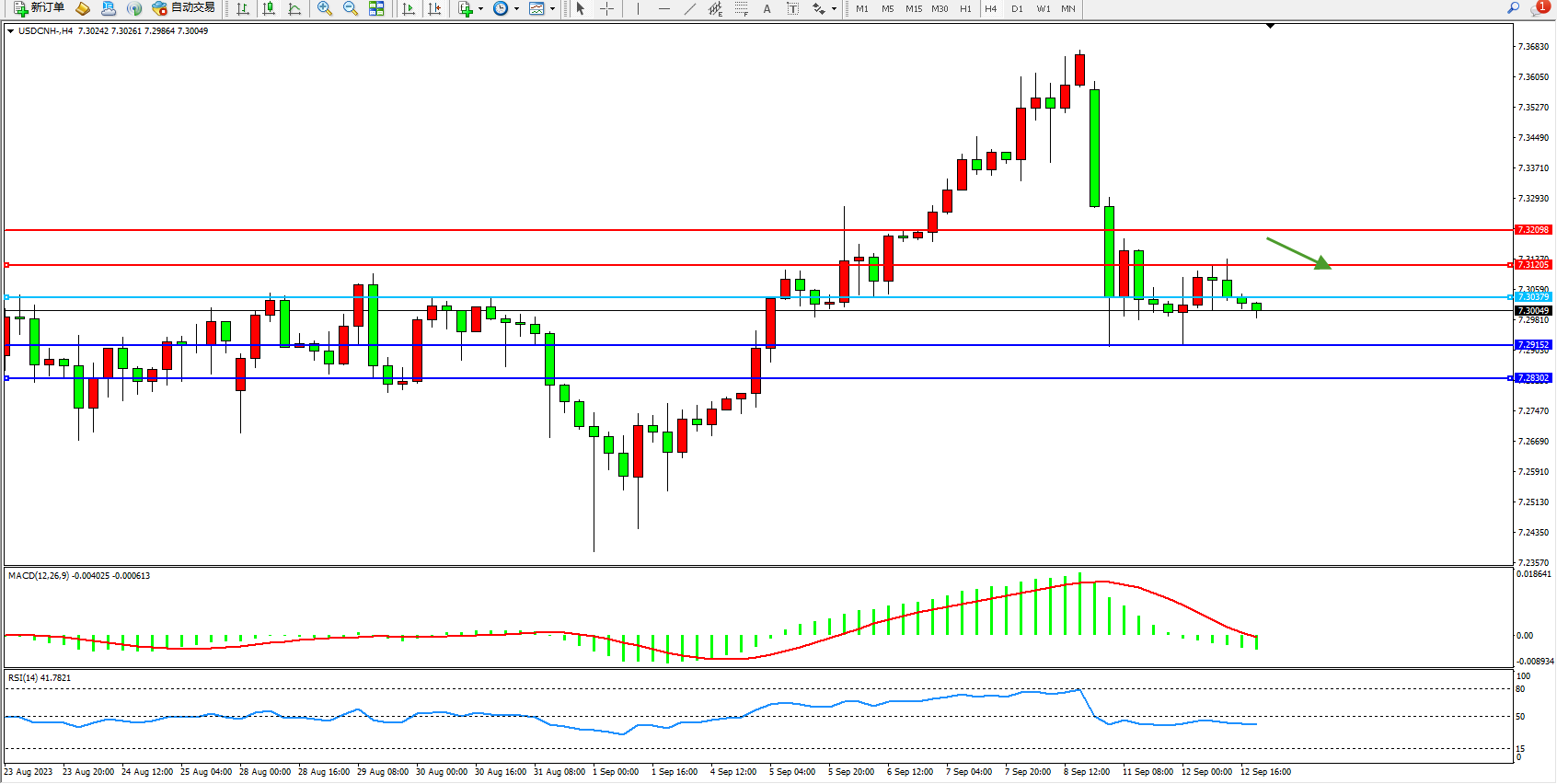Switch chart to candlestick display
The width and height of the screenshot is (1557, 784).
(269, 8)
